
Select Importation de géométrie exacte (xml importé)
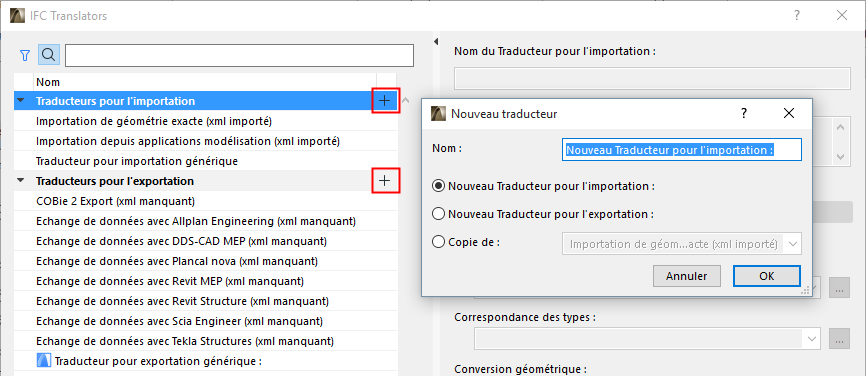[205, 121]
